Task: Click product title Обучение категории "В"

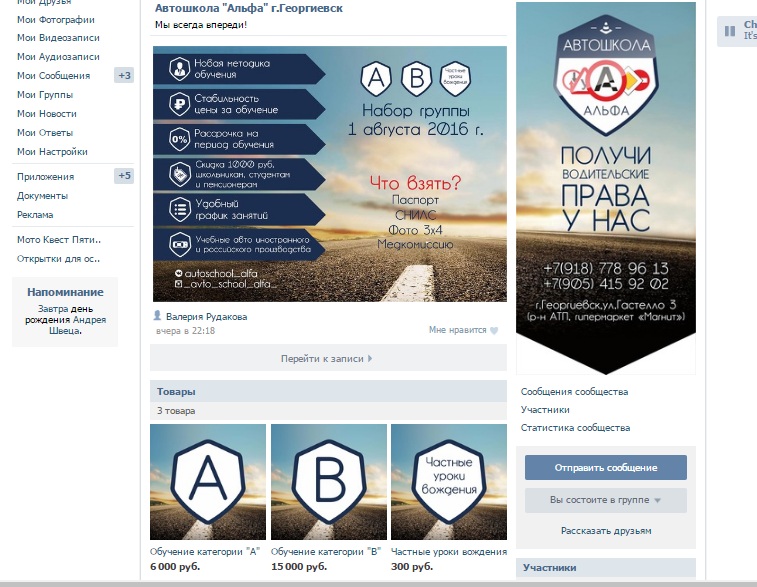Action: point(326,552)
